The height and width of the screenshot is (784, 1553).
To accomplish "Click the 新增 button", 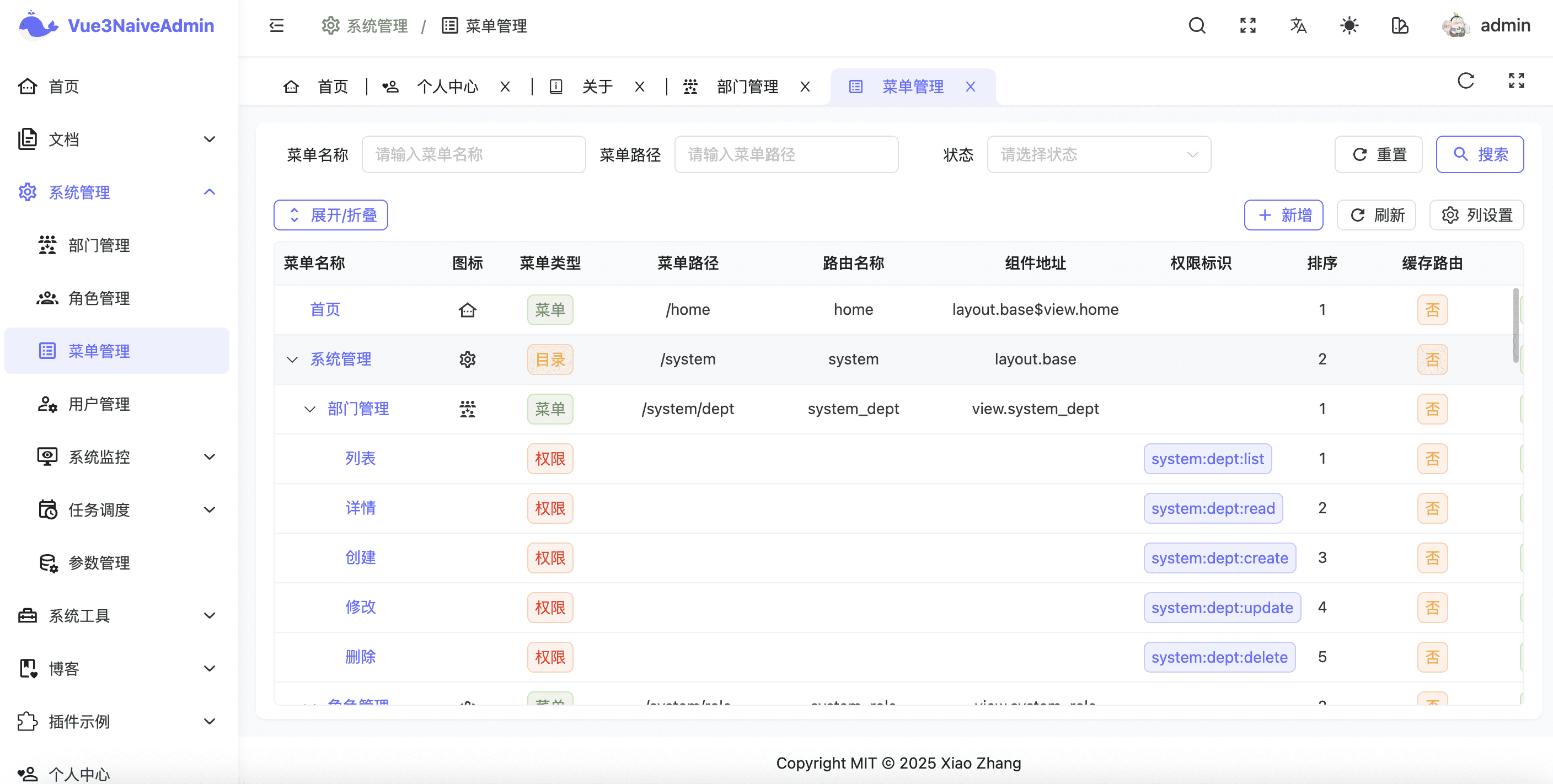I will 1283,214.
